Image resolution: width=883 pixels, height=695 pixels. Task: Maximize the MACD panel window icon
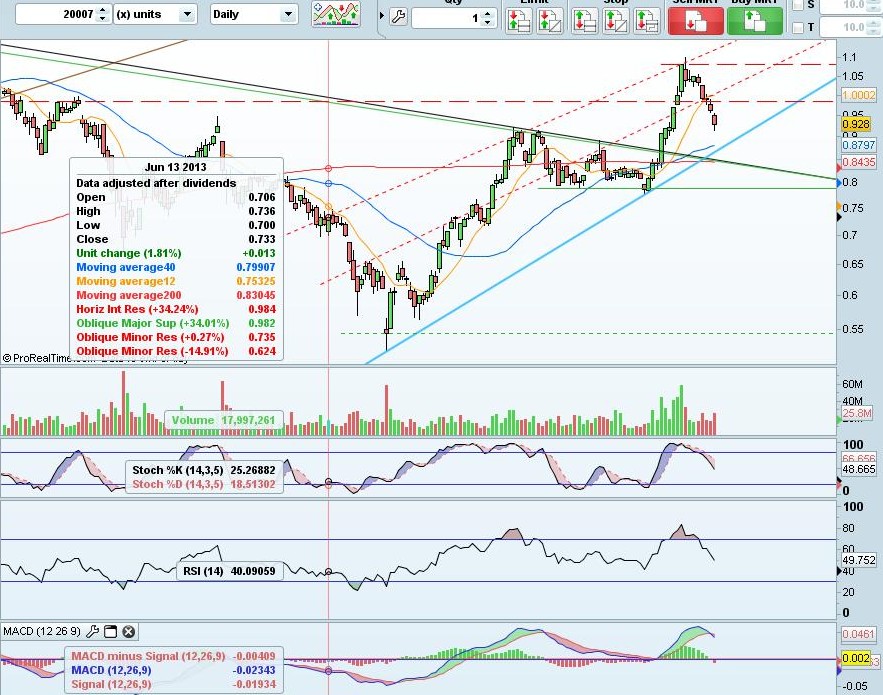tap(110, 631)
